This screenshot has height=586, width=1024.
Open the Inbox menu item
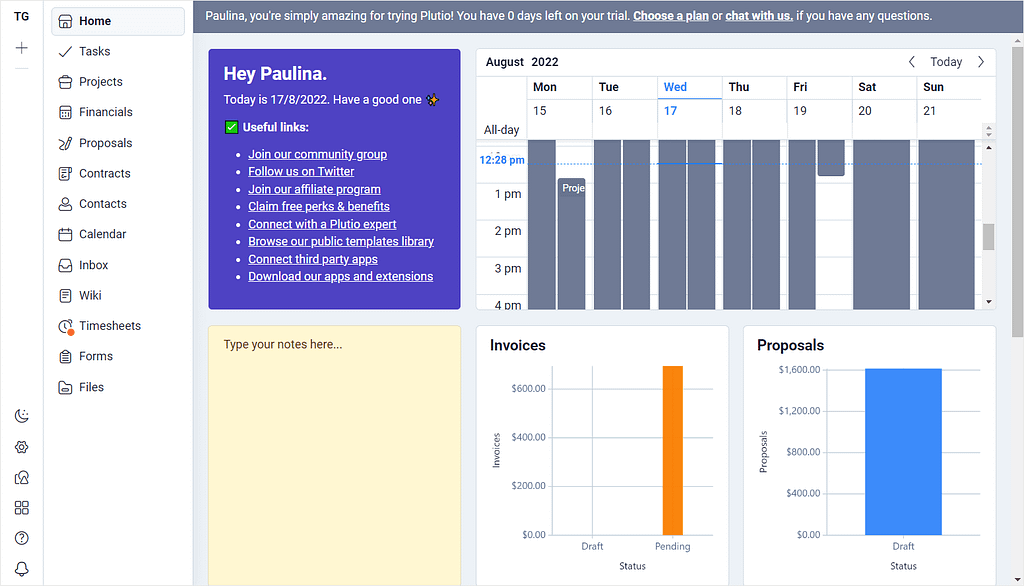coord(118,265)
